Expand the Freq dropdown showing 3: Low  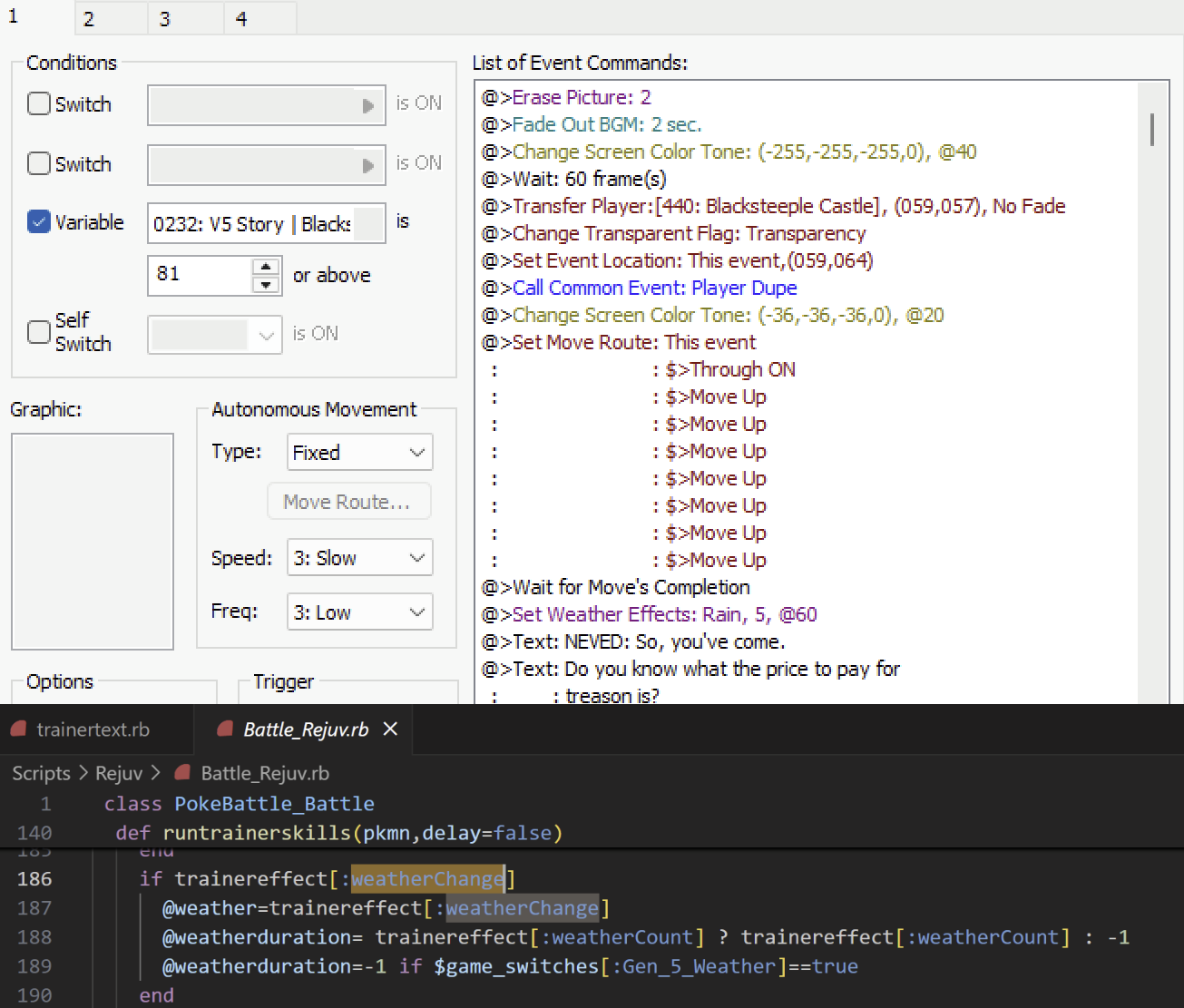(359, 612)
